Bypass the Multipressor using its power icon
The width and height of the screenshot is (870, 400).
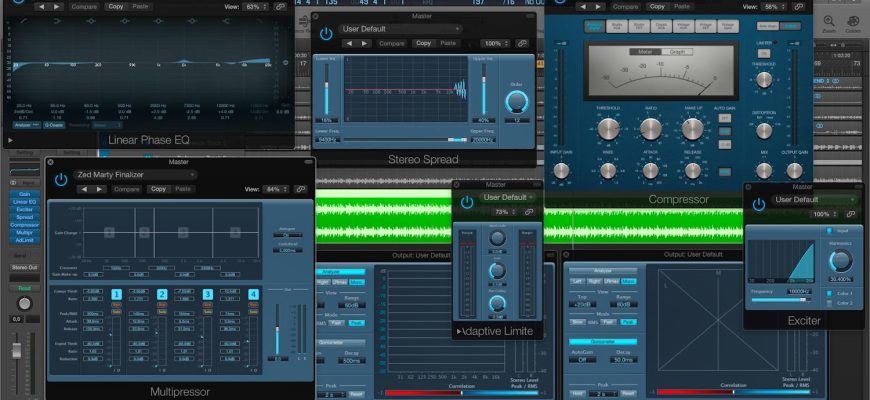click(x=61, y=180)
